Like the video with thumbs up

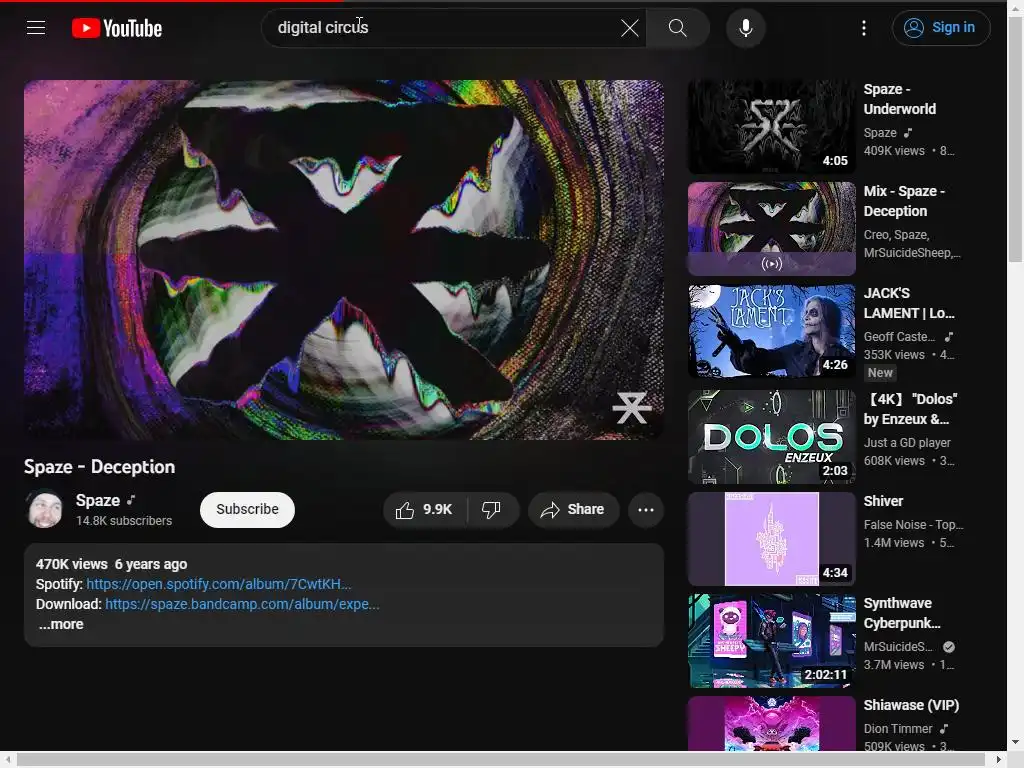pos(424,509)
